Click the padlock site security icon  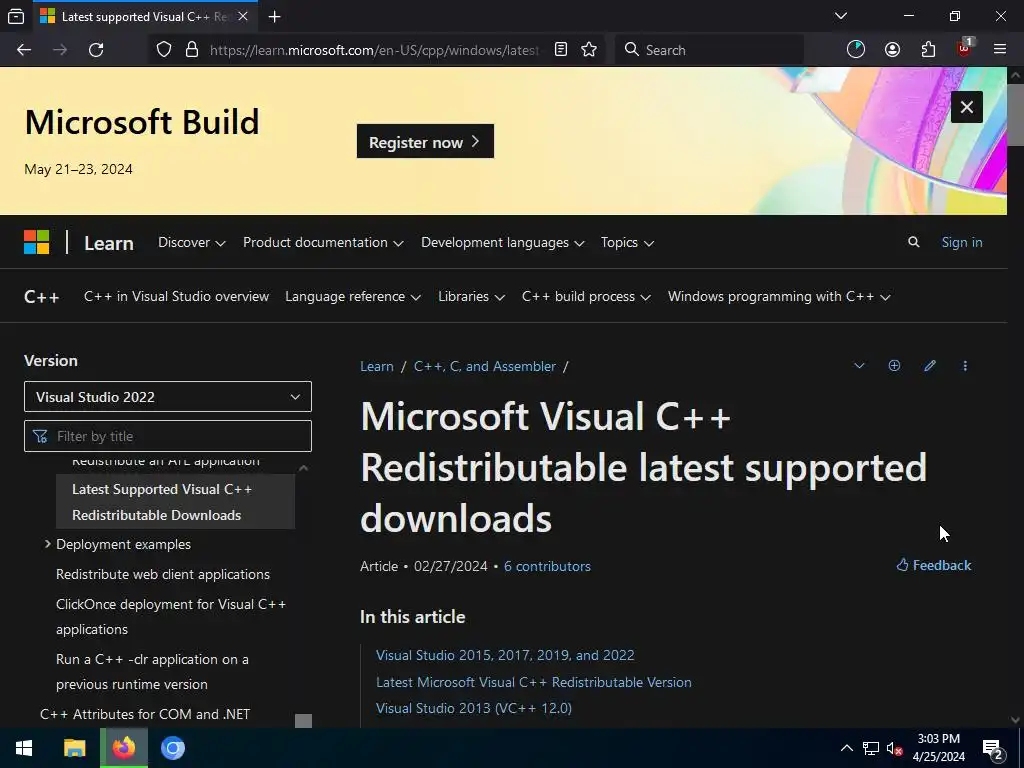(x=192, y=50)
